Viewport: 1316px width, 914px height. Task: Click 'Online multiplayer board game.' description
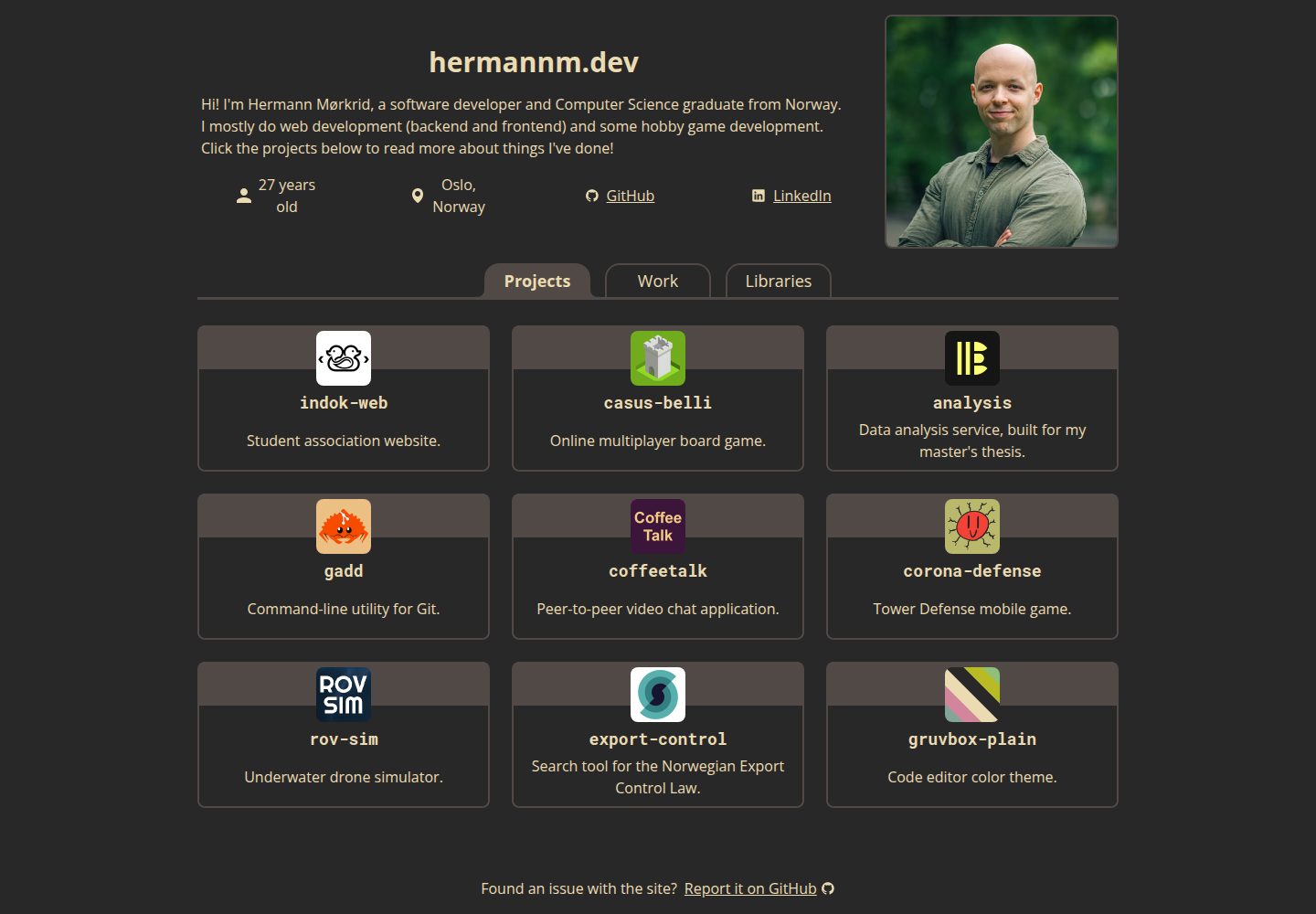pyautogui.click(x=658, y=441)
